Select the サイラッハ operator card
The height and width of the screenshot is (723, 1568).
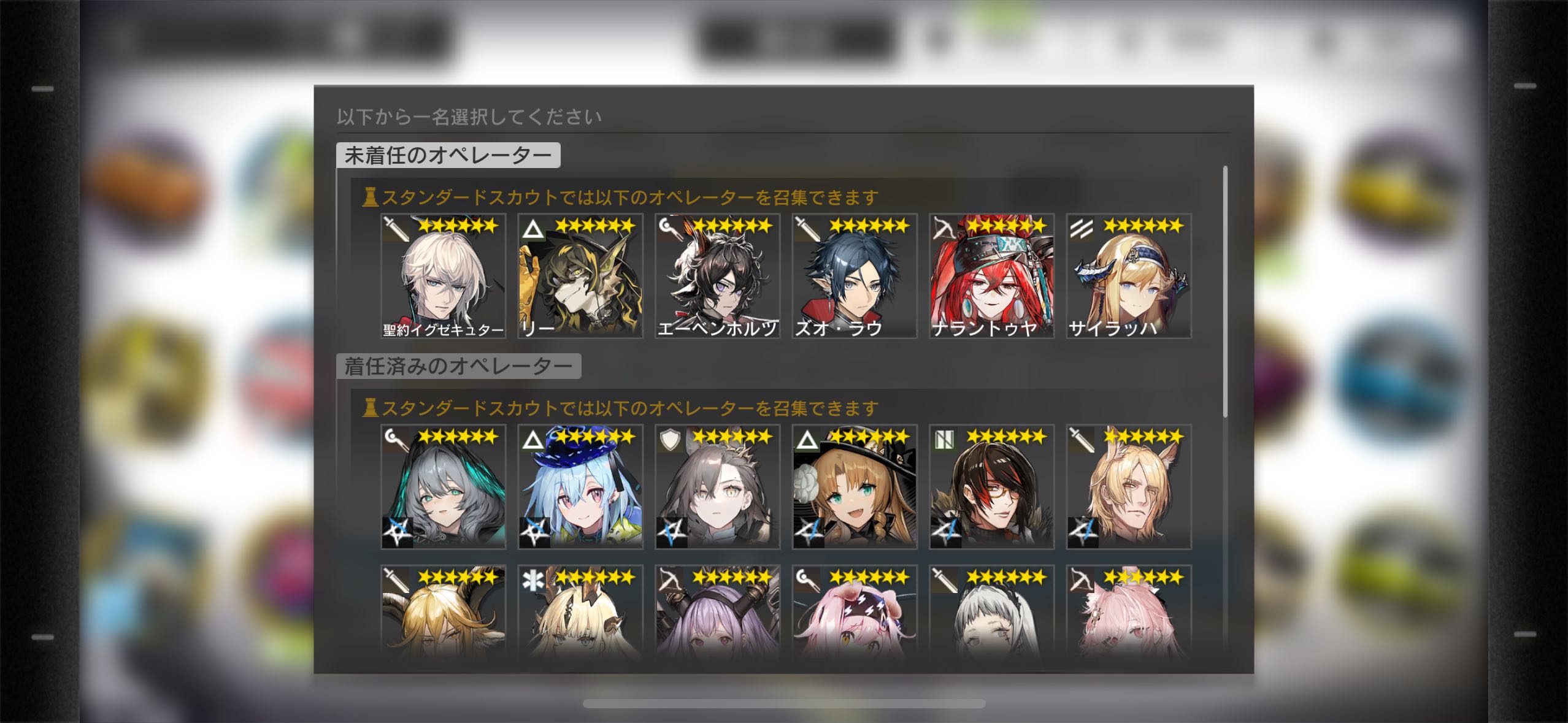point(1129,276)
